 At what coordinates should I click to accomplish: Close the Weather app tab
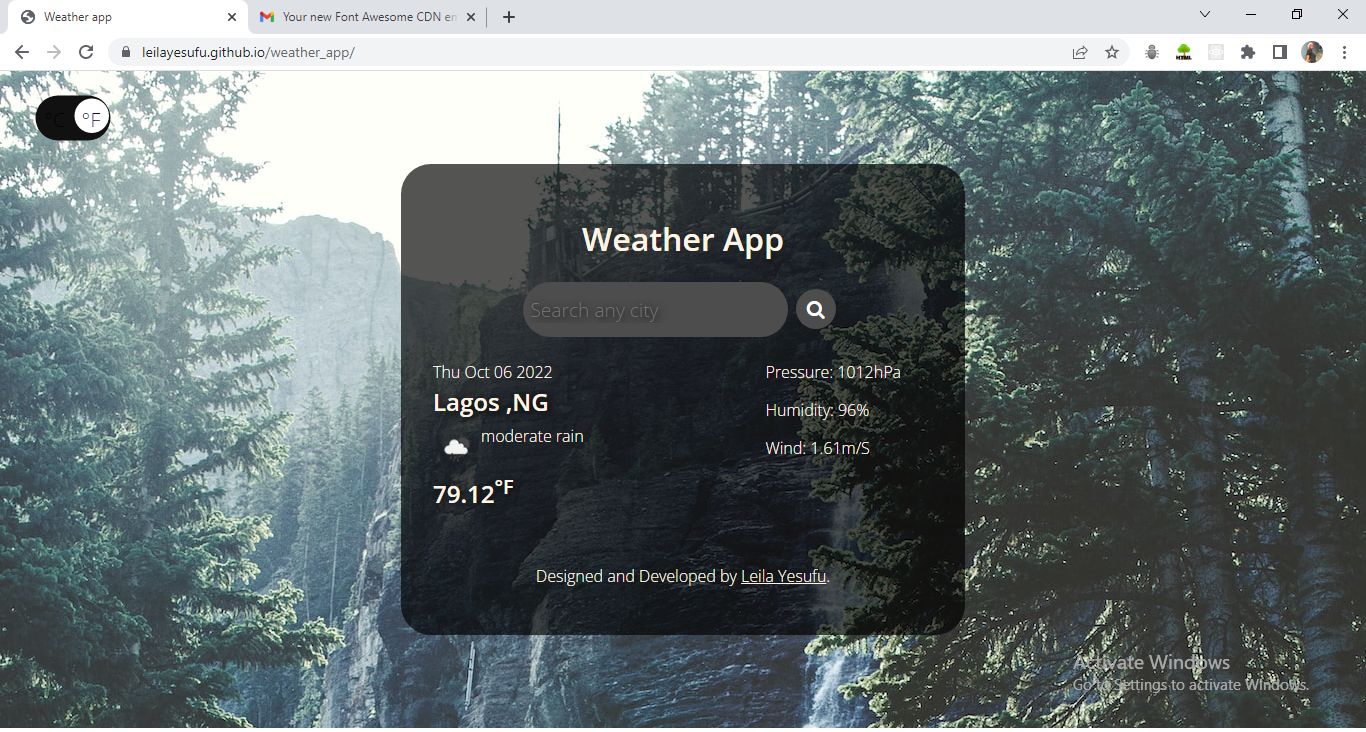tap(232, 17)
